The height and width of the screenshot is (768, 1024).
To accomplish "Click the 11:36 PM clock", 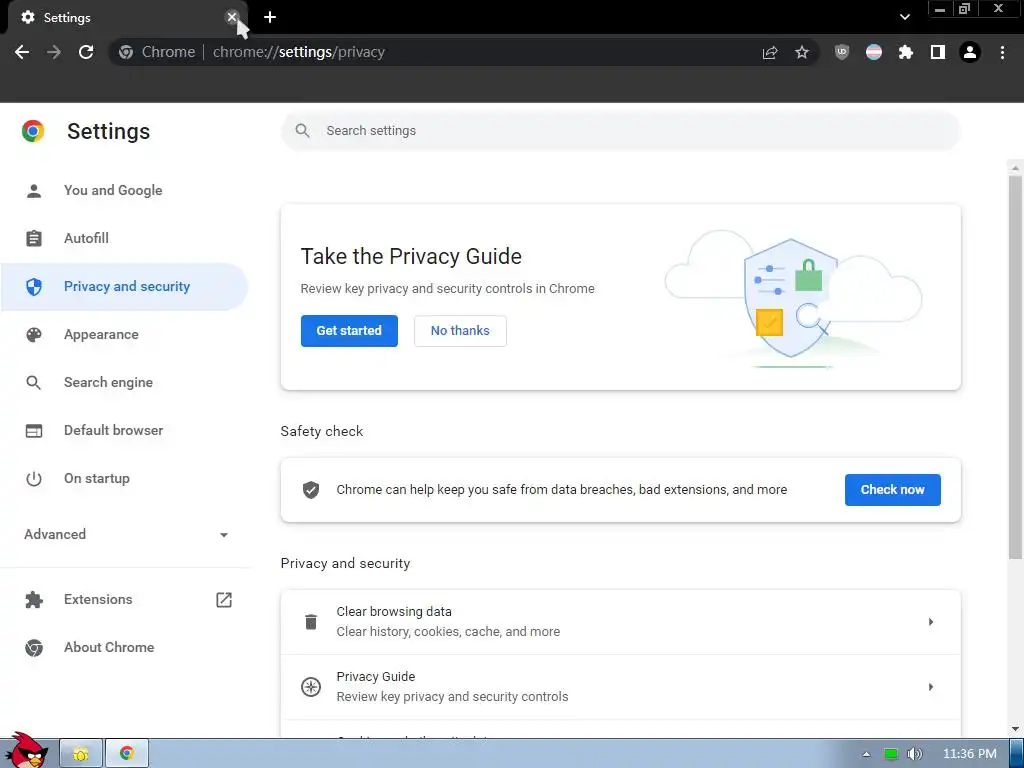I will click(x=970, y=754).
